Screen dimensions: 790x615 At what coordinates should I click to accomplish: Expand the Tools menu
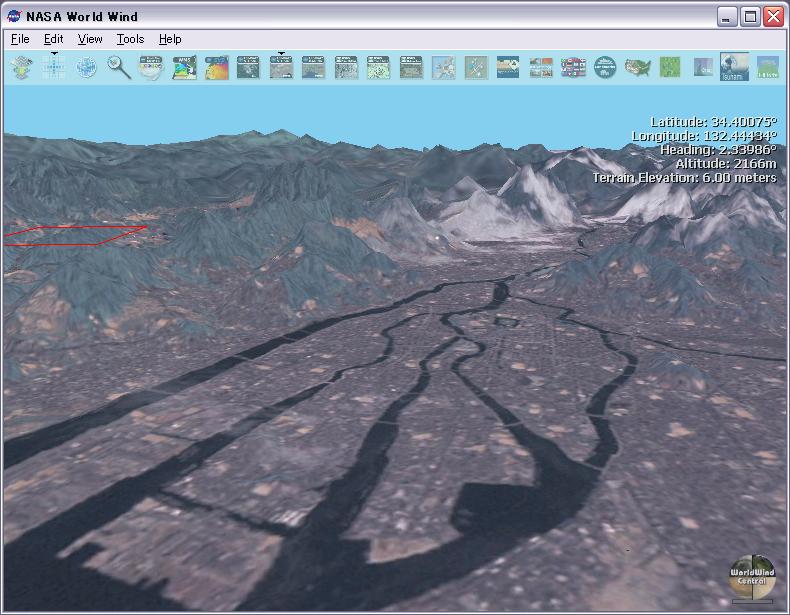click(x=130, y=39)
